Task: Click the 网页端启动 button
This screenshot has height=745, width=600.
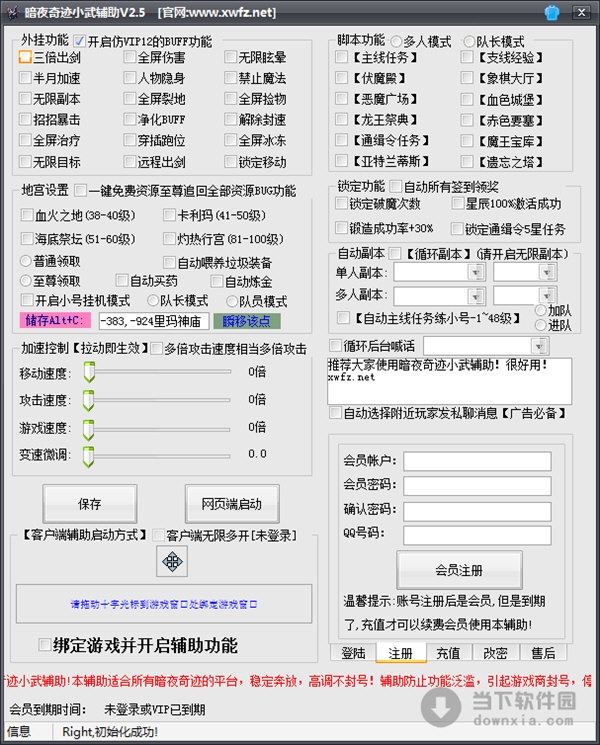Action: [232, 504]
